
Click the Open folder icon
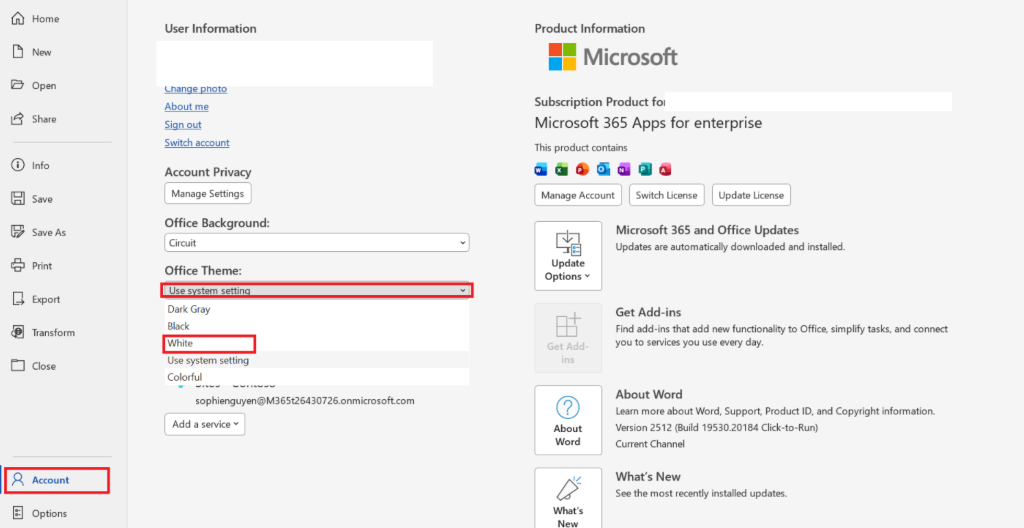coord(18,86)
